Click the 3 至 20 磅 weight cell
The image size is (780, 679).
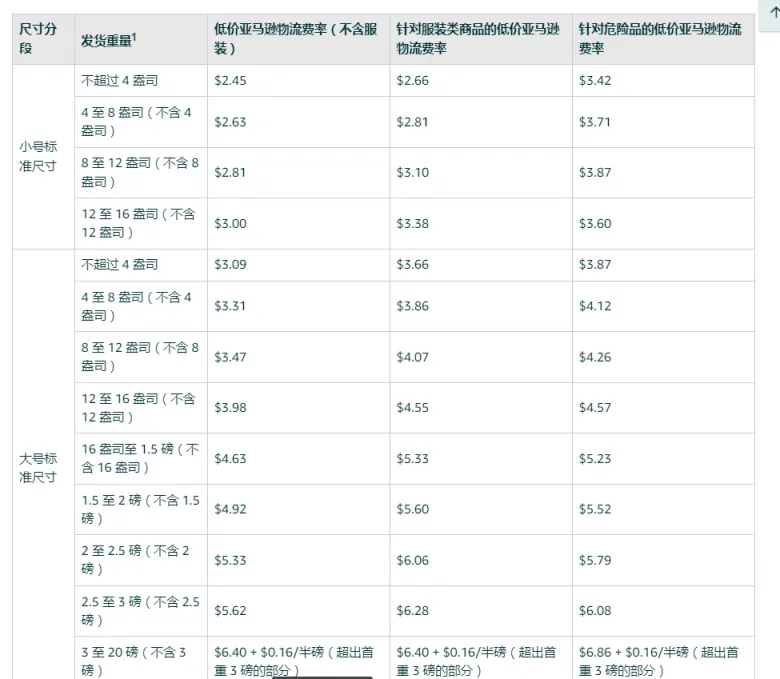click(141, 658)
